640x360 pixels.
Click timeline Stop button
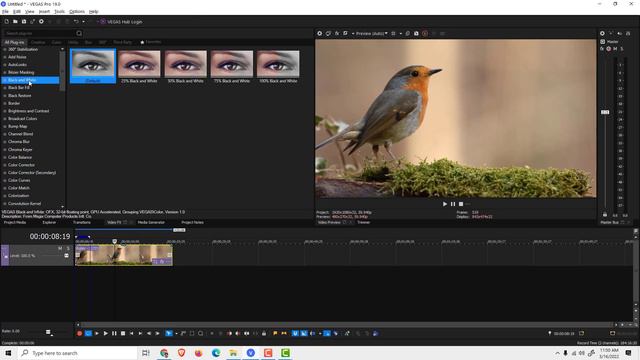click(123, 333)
